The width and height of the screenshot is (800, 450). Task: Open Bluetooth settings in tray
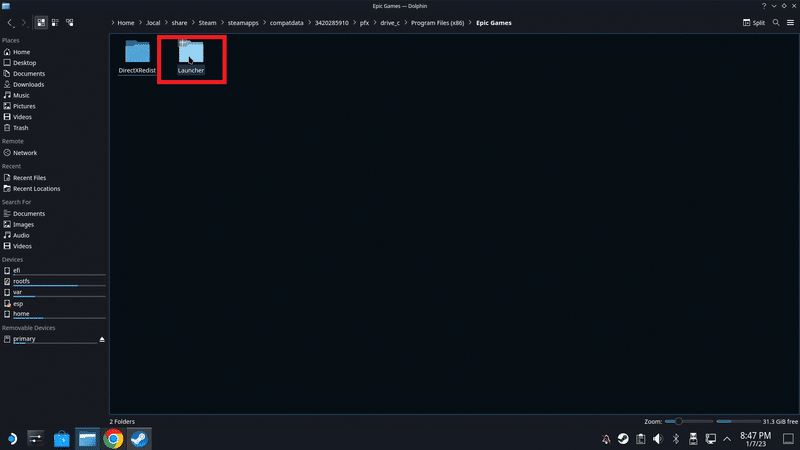(x=676, y=439)
